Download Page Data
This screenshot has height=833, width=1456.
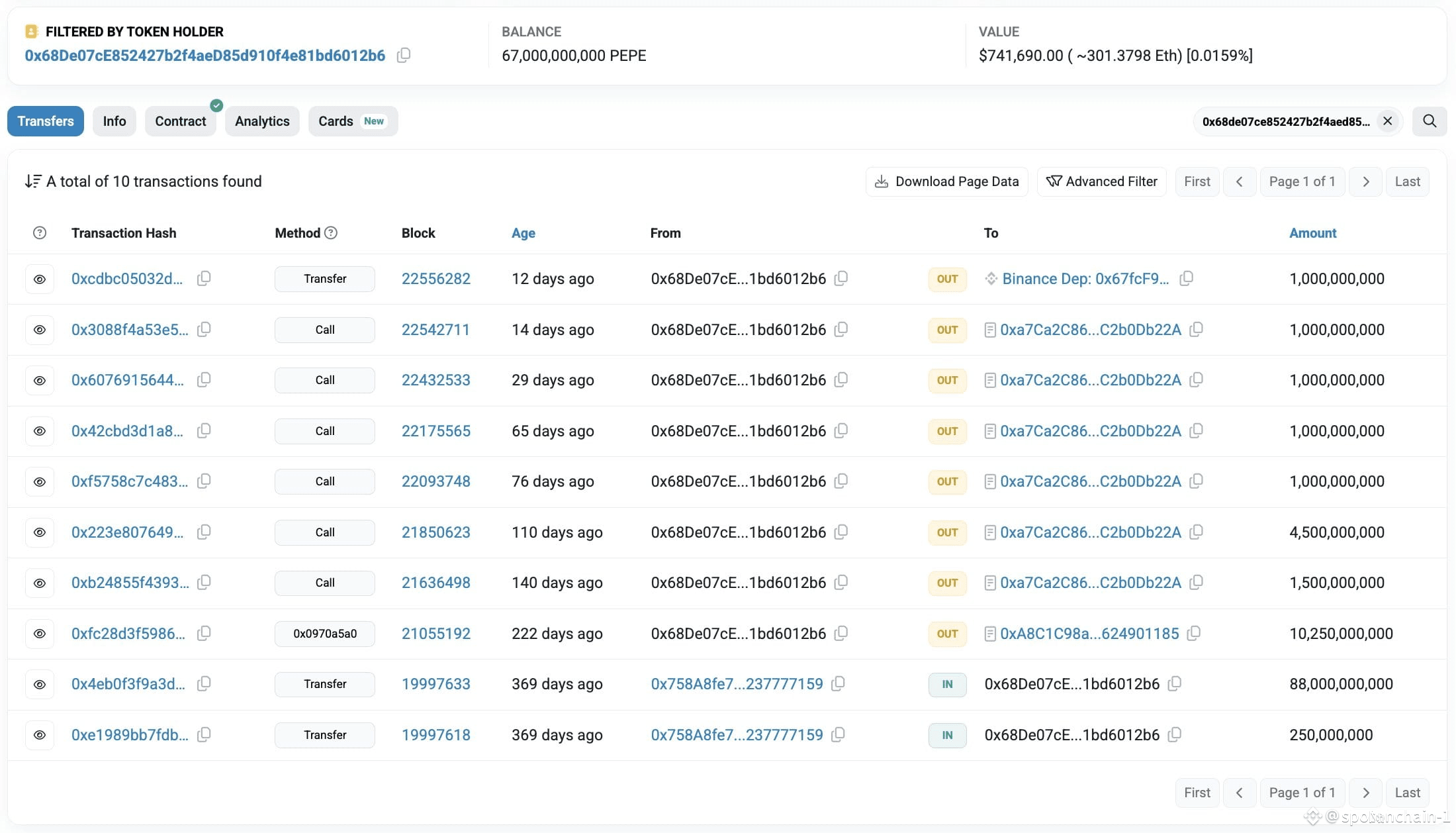click(x=947, y=181)
